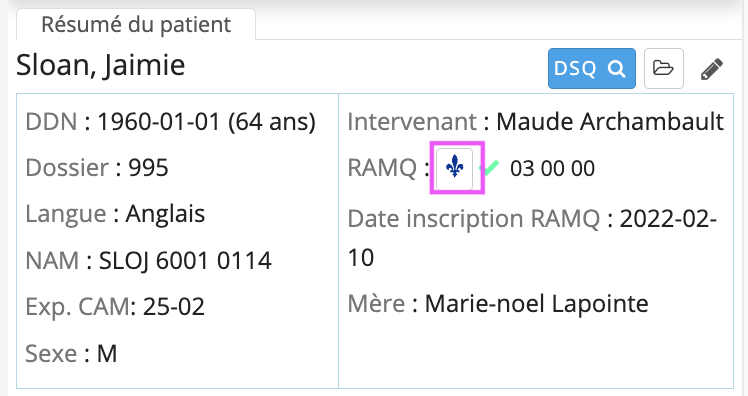Viewport: 748px width, 396px height.
Task: Click the Langue value Anglais
Action: [x=165, y=214]
